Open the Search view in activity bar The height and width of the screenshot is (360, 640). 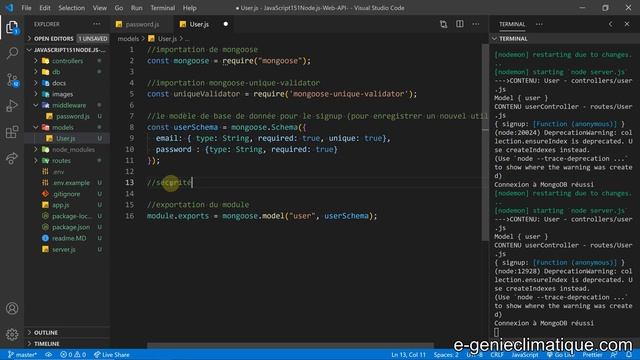click(x=12, y=53)
